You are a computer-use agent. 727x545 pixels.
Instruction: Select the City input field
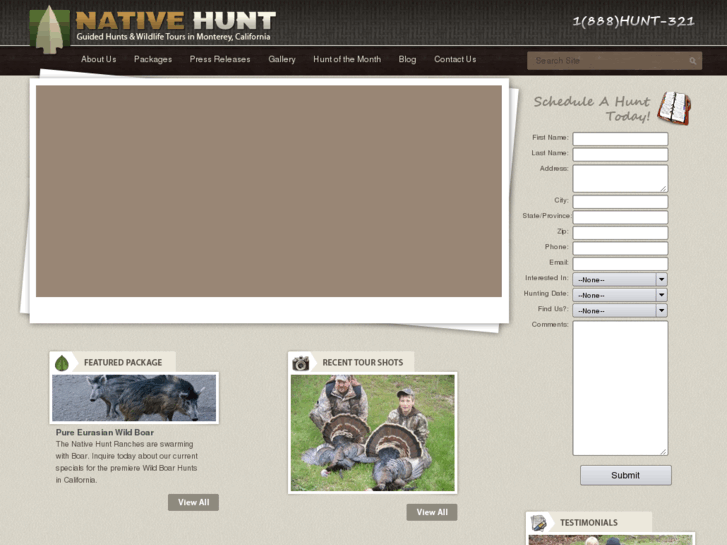tap(620, 202)
